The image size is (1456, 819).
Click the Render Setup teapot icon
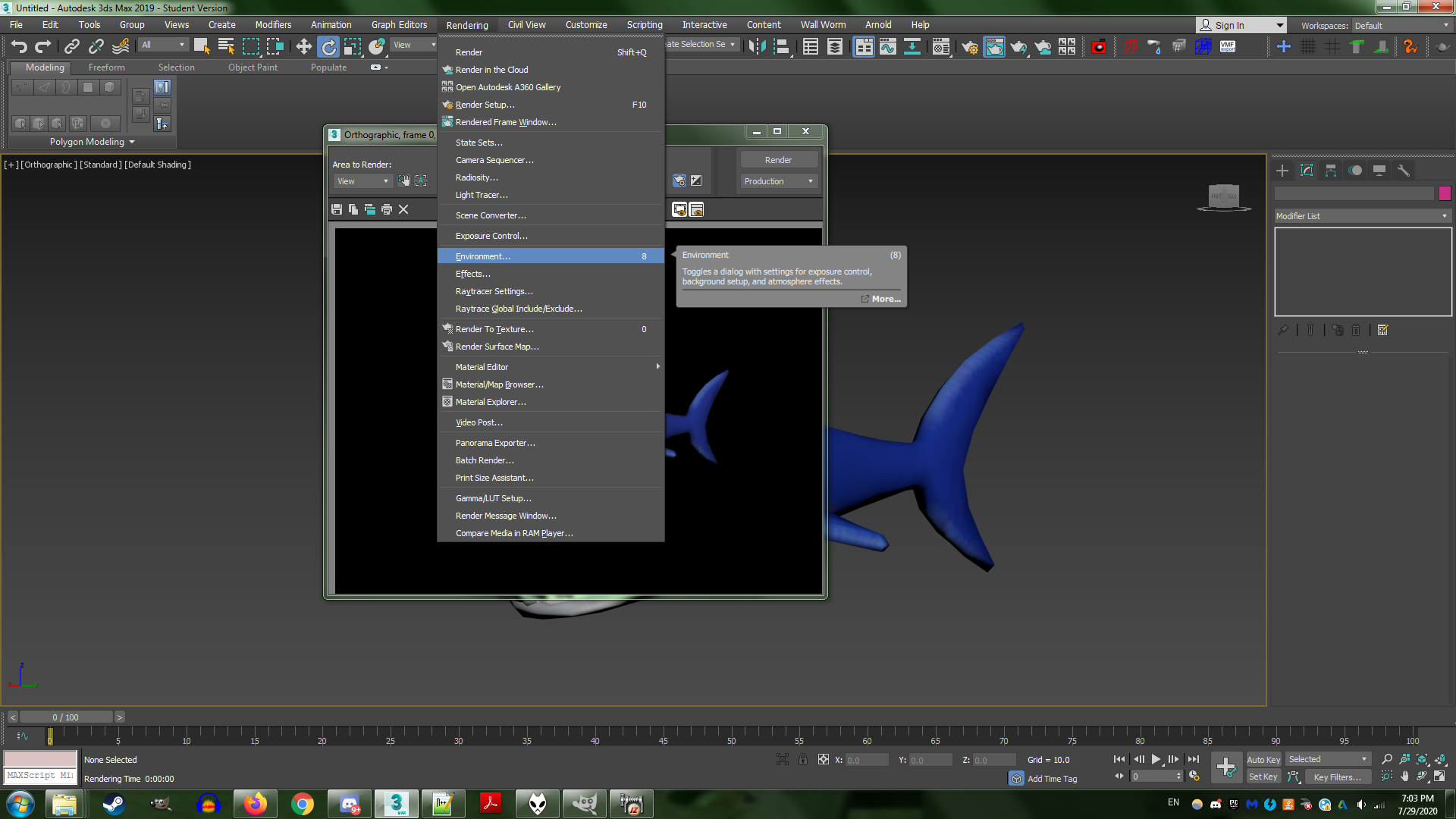[970, 47]
